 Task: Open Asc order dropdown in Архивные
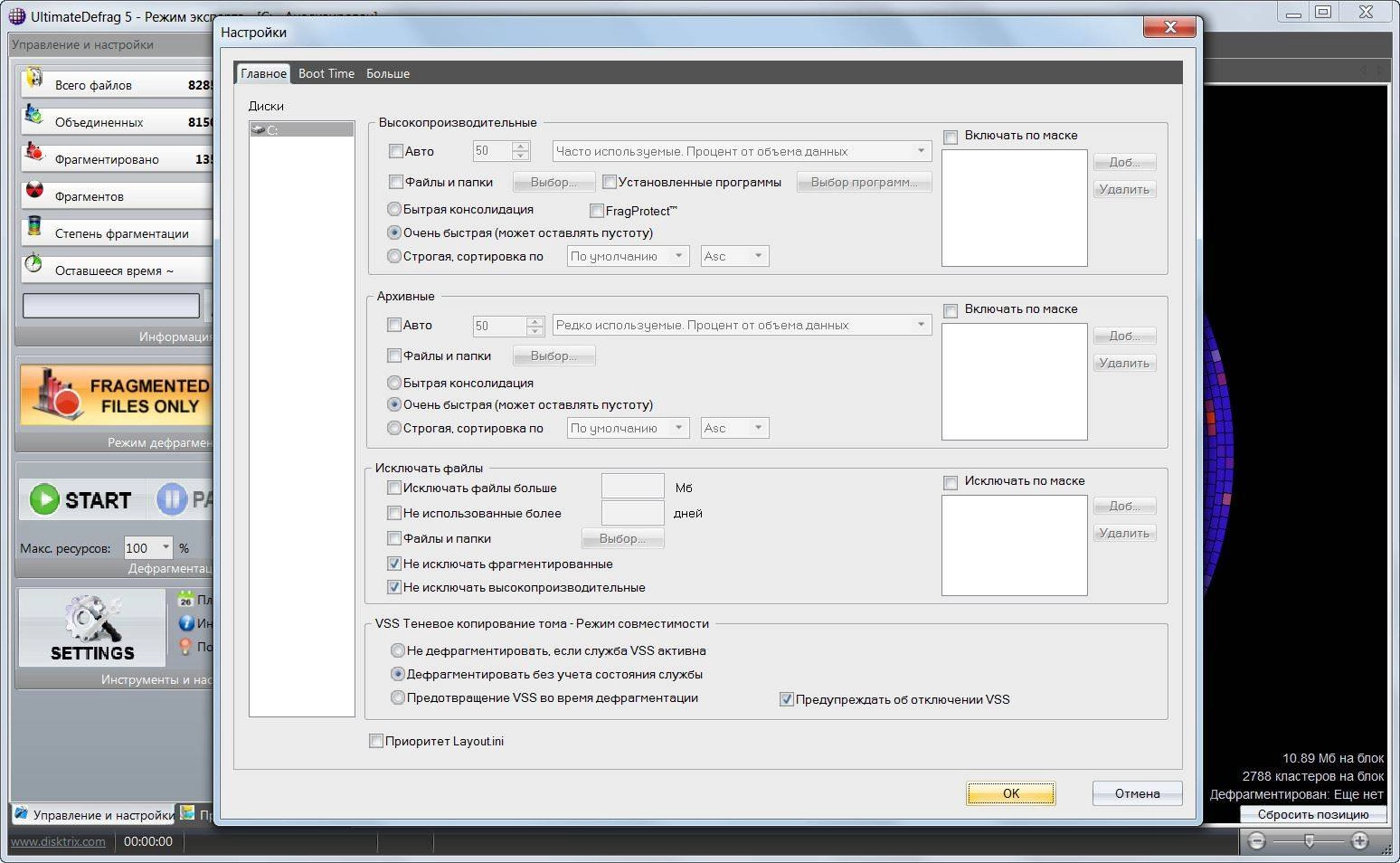[x=734, y=428]
